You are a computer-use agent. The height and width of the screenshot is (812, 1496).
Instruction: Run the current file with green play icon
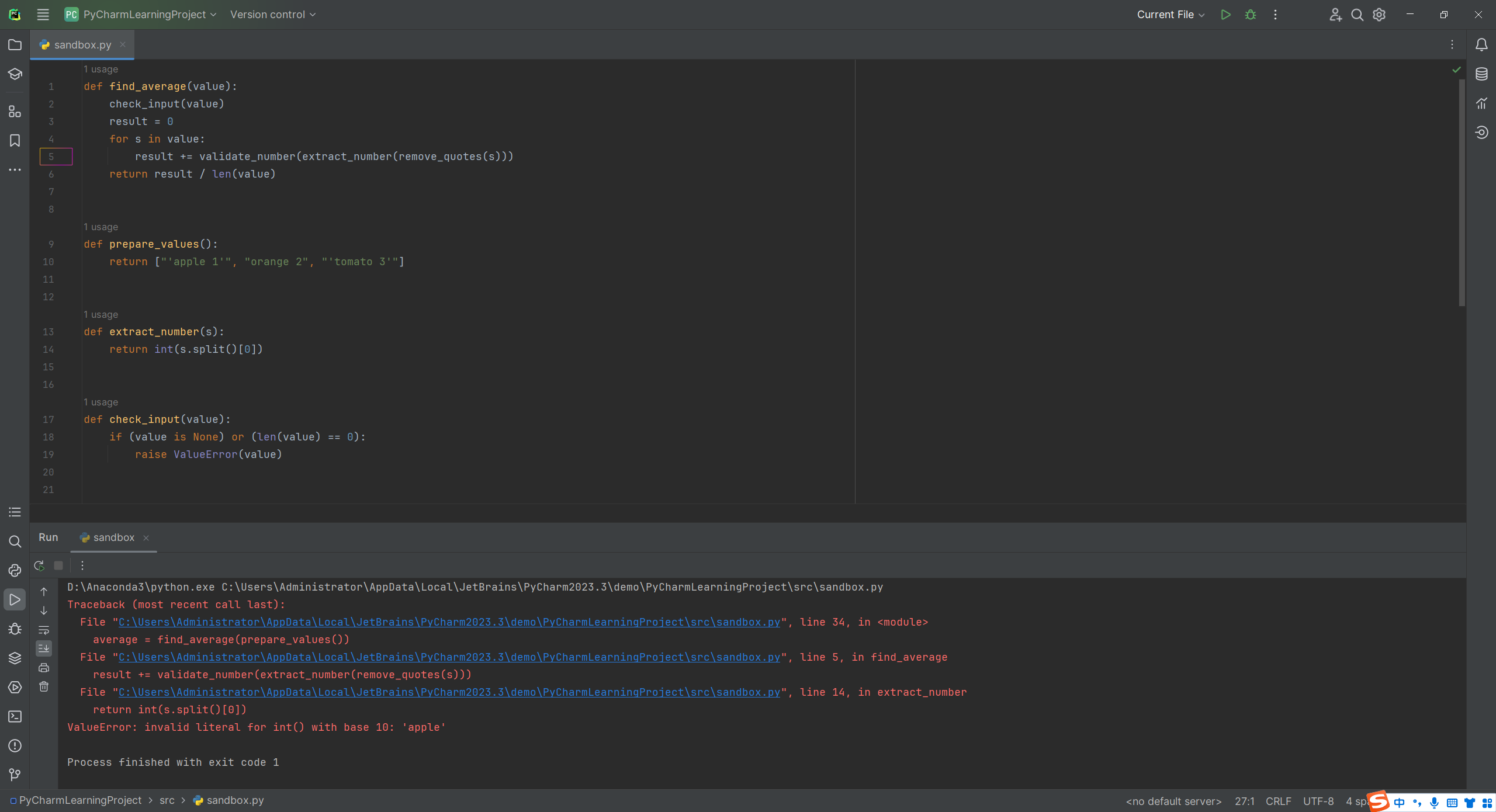tap(1225, 15)
